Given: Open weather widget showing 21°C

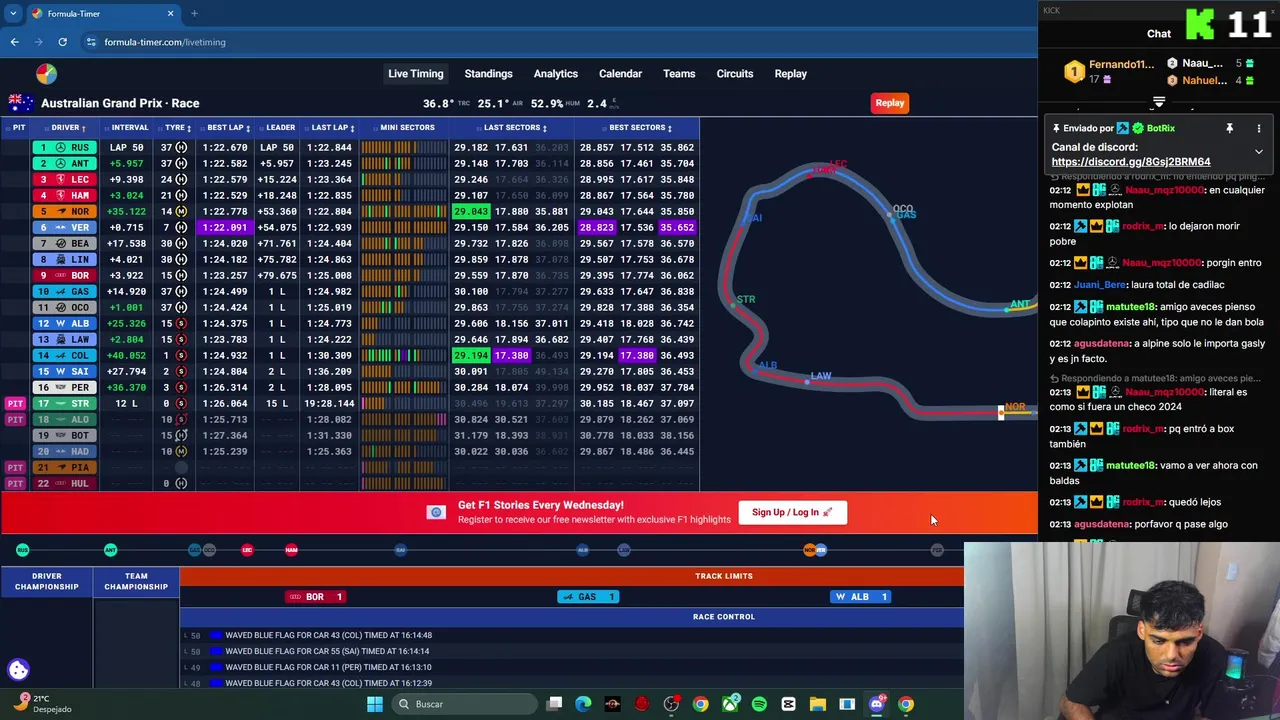Looking at the screenshot, I should tap(42, 703).
